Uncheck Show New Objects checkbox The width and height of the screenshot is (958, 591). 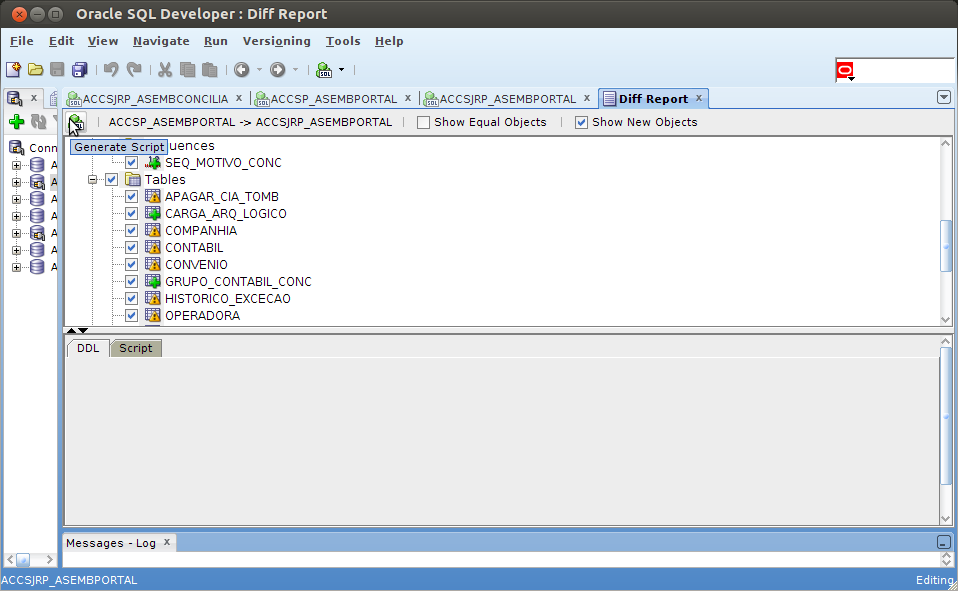coord(581,122)
